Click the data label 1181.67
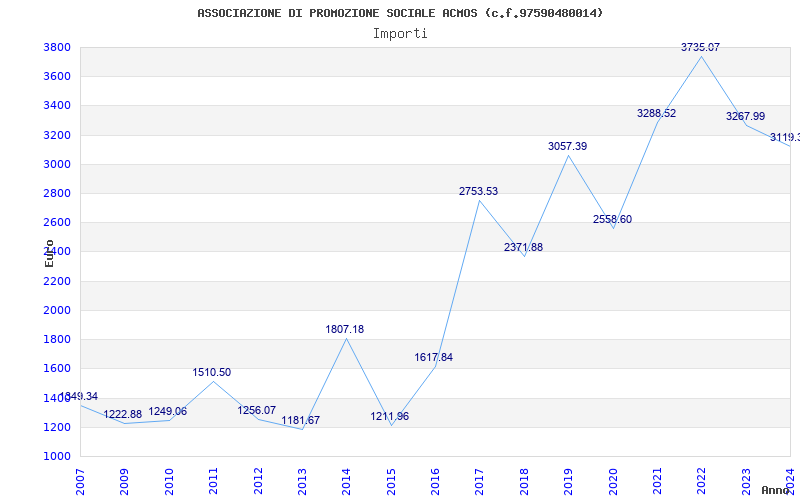This screenshot has height=500, width=800. pos(301,421)
